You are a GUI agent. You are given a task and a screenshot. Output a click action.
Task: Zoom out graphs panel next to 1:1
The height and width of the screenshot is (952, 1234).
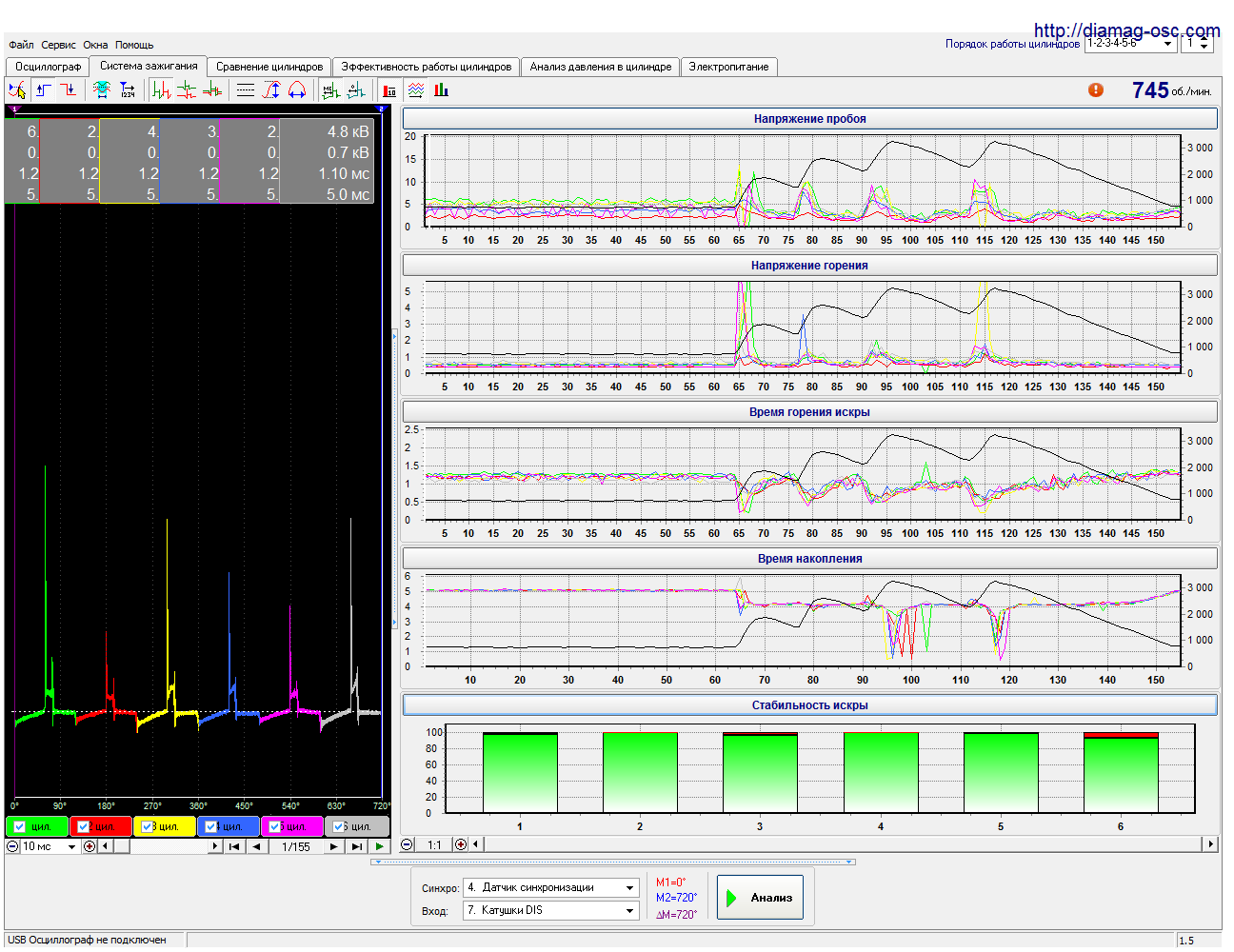point(408,844)
